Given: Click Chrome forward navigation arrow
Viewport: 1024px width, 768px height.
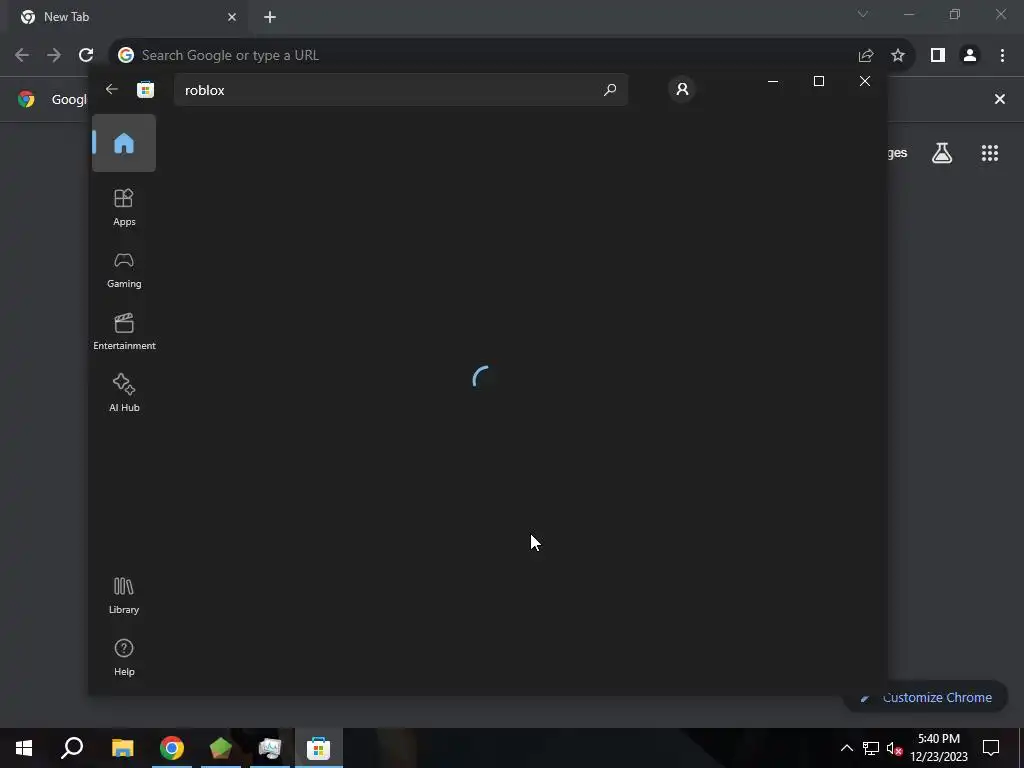Looking at the screenshot, I should coord(54,55).
